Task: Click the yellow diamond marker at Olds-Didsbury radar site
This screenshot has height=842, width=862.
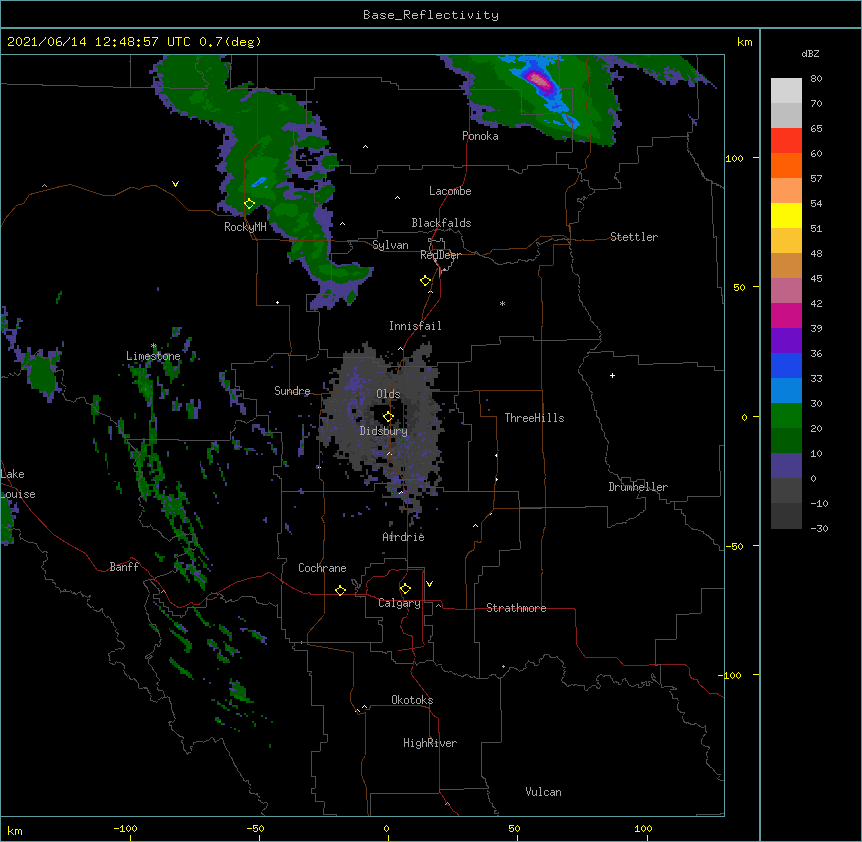Action: pos(388,417)
